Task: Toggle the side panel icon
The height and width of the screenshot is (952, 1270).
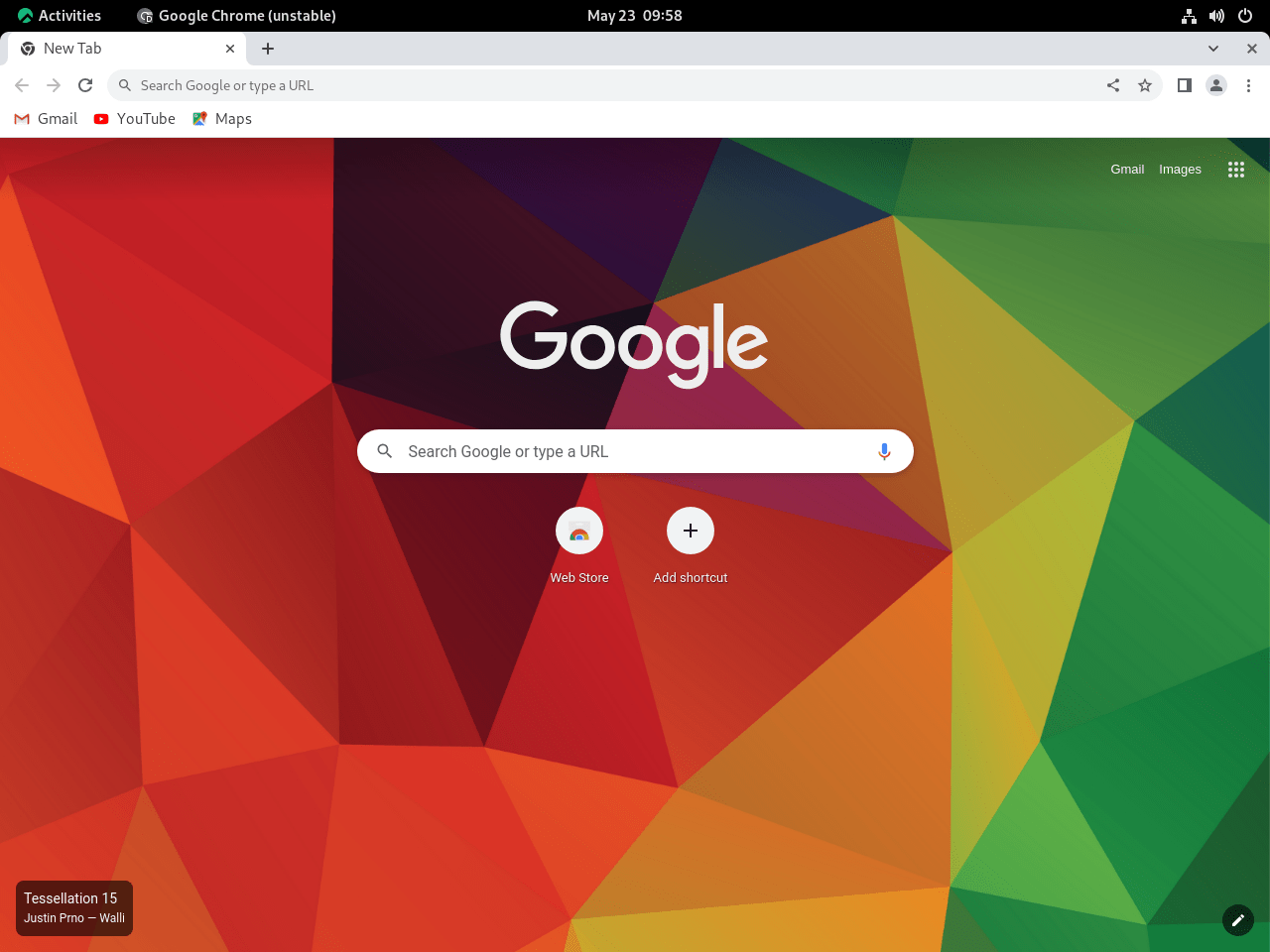Action: (1184, 85)
